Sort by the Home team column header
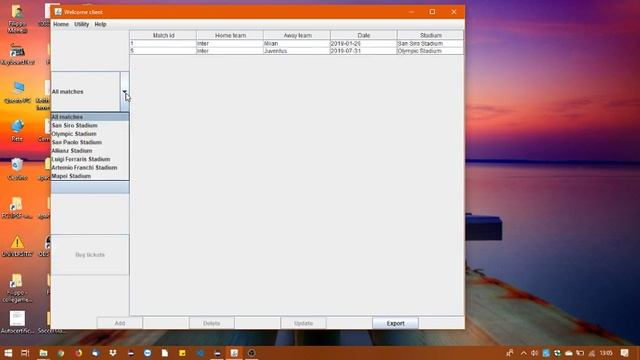This screenshot has height=360, width=640. [230, 36]
